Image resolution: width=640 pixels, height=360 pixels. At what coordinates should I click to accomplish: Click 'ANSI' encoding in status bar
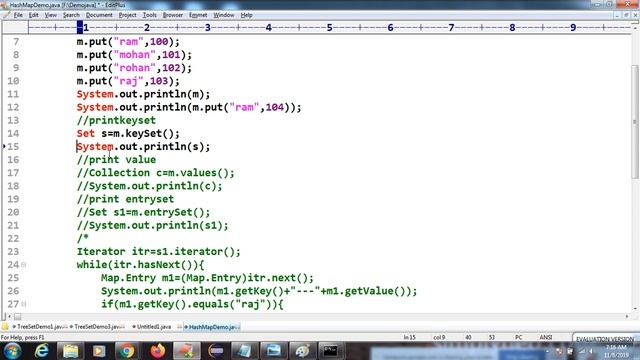546,338
